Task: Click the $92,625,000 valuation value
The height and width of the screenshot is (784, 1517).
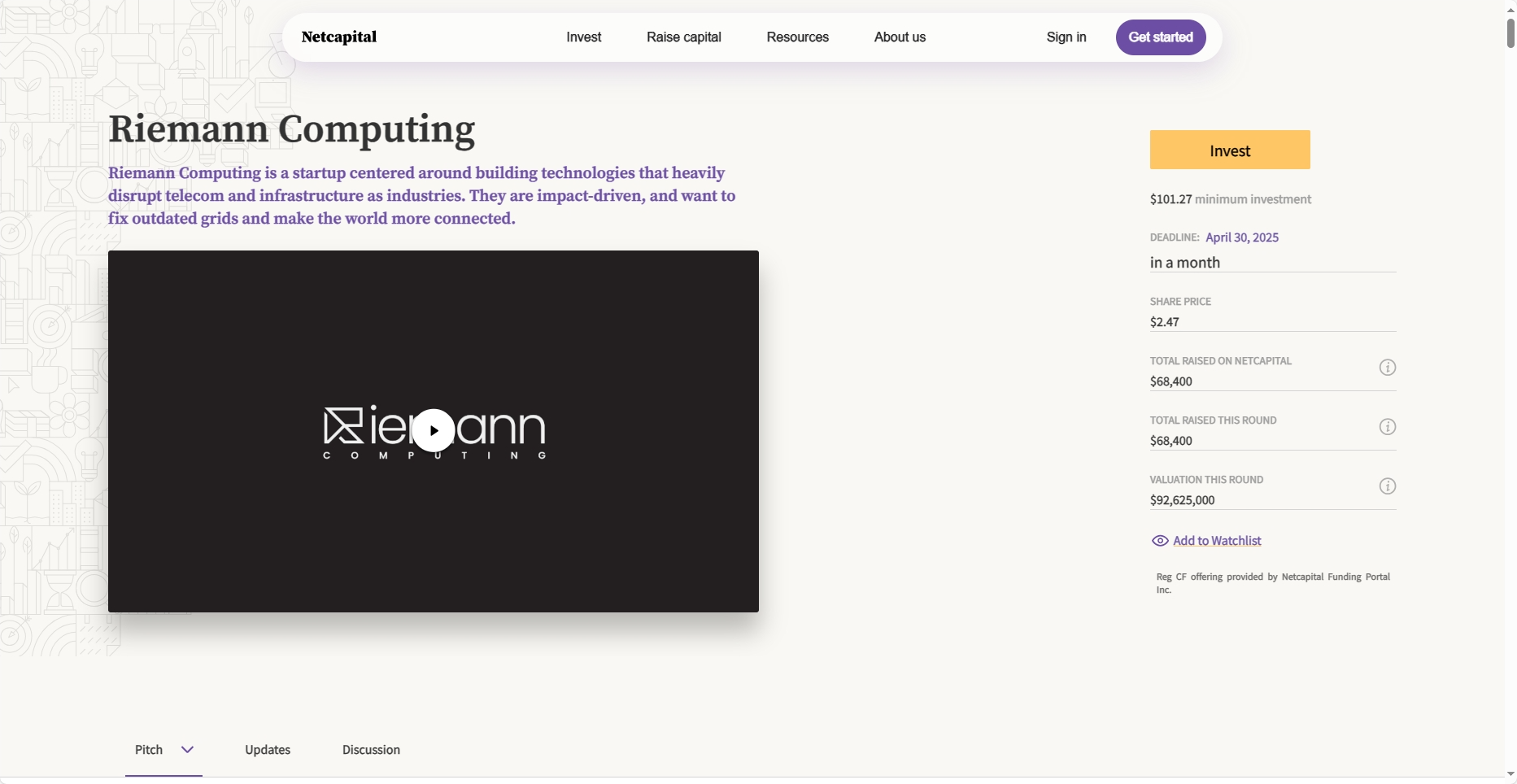Action: click(1182, 500)
